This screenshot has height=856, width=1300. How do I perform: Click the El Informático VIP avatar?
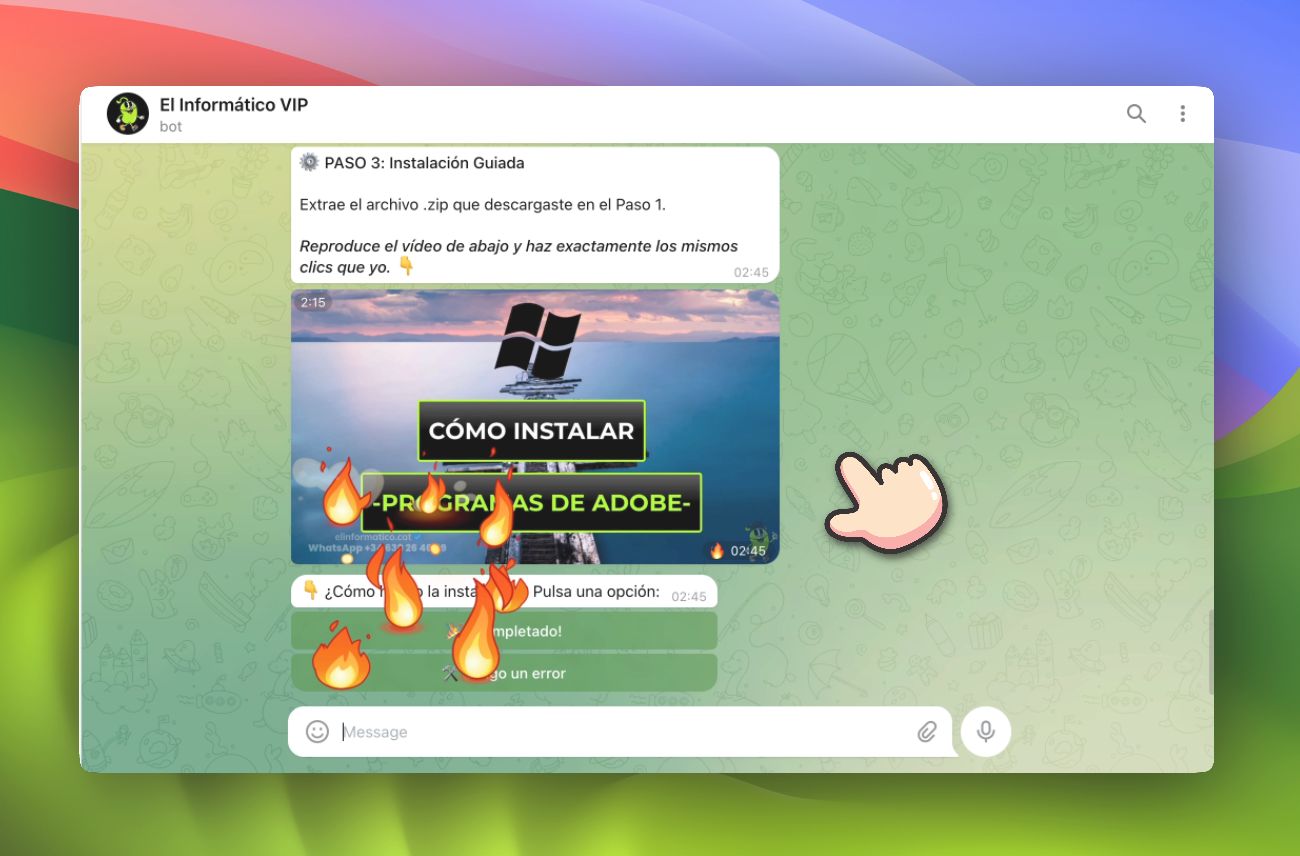(128, 114)
